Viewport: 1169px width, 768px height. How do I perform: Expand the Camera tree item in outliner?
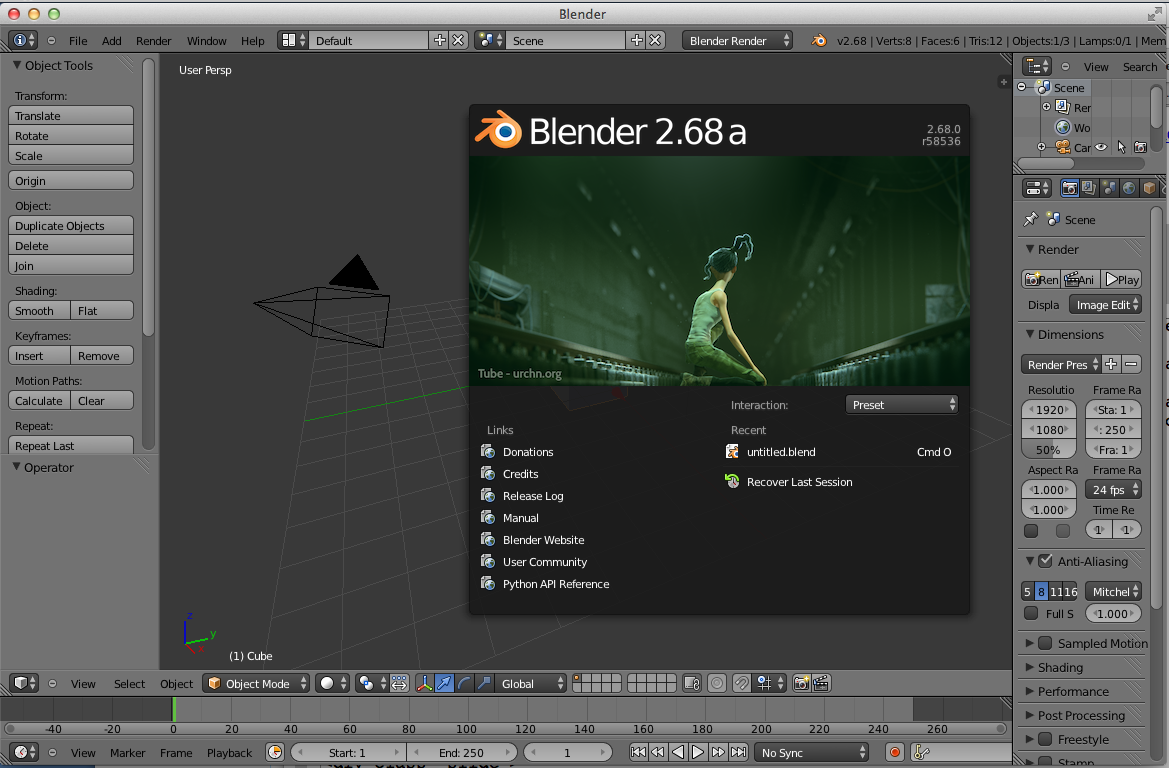point(1042,147)
